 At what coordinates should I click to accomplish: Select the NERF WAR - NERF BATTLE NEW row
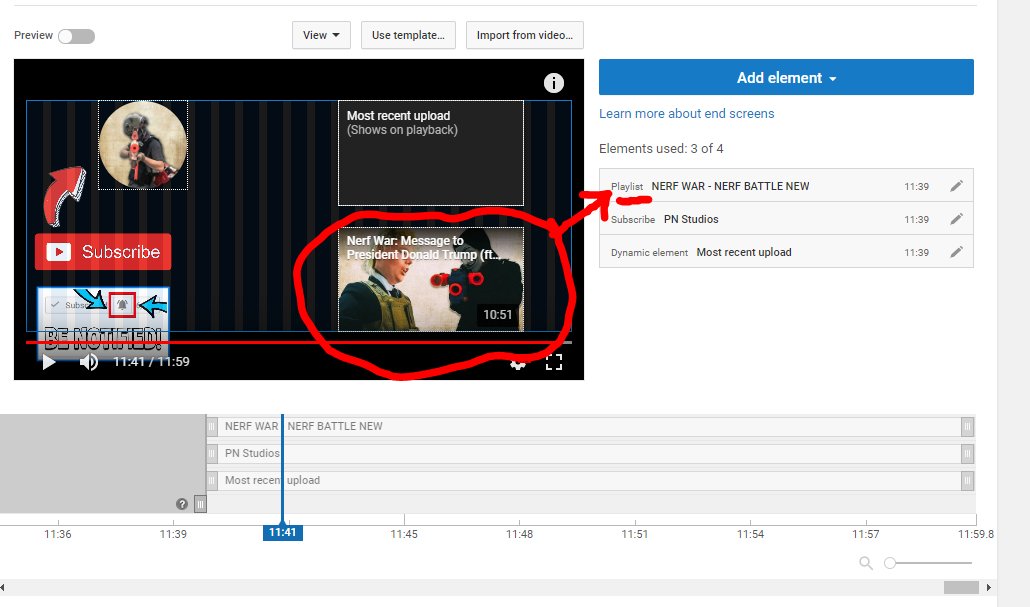[786, 186]
